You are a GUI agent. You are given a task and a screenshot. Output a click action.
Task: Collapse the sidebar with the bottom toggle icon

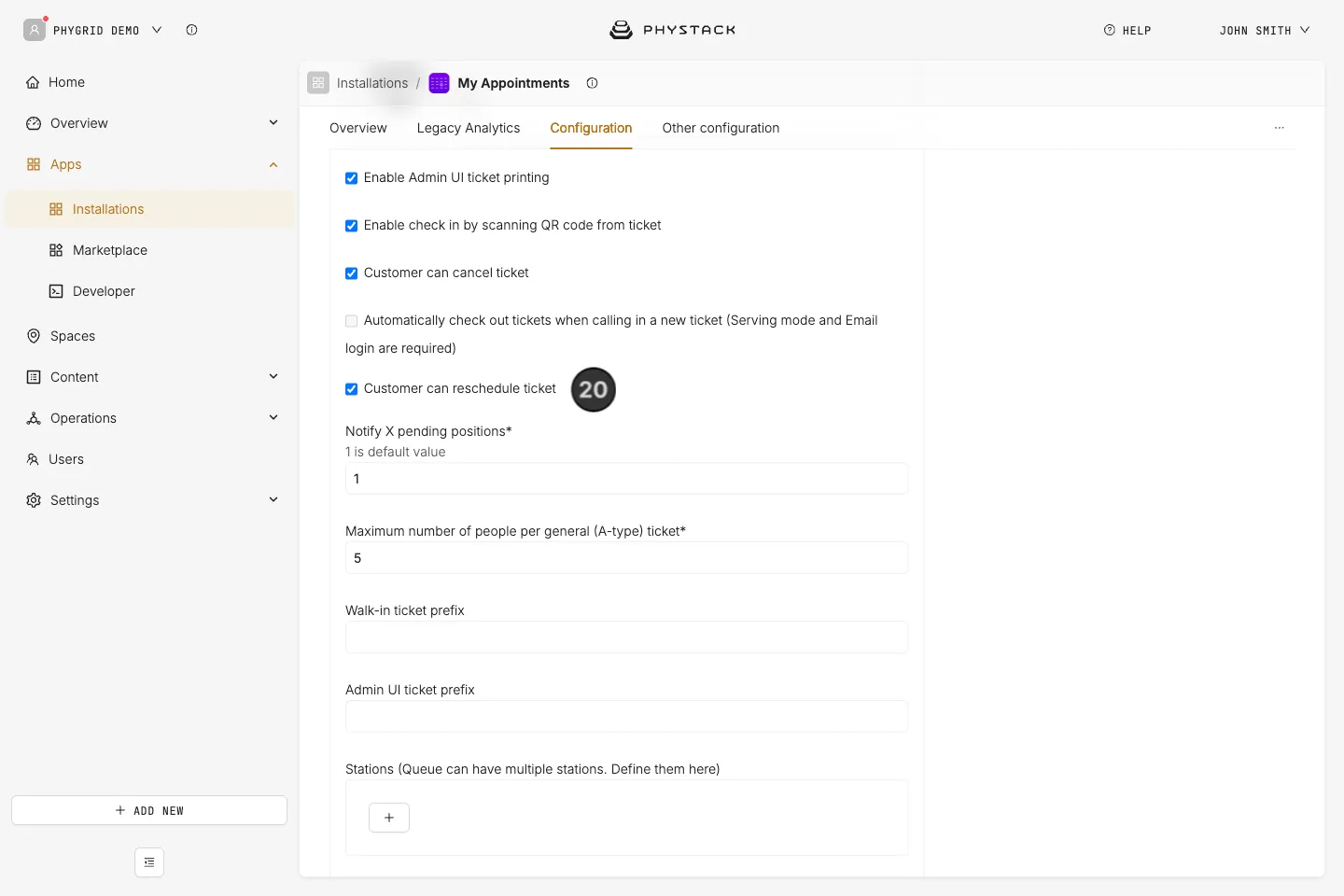(149, 862)
